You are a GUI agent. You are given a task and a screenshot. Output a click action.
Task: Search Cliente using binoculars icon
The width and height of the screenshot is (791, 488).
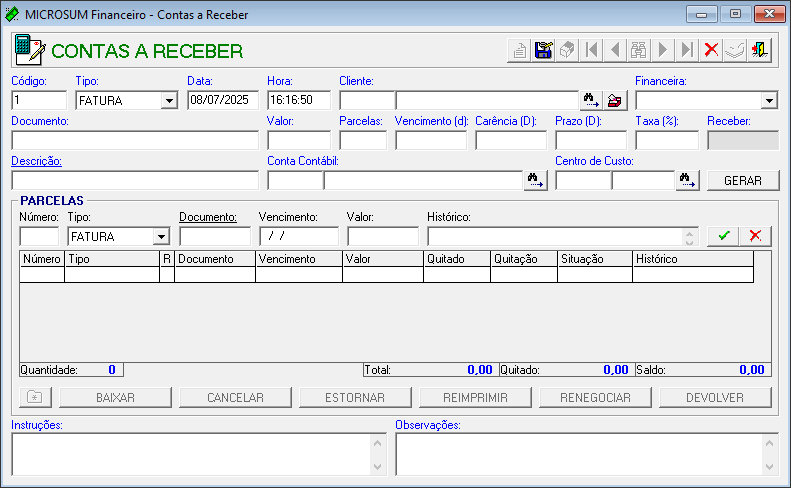point(591,100)
